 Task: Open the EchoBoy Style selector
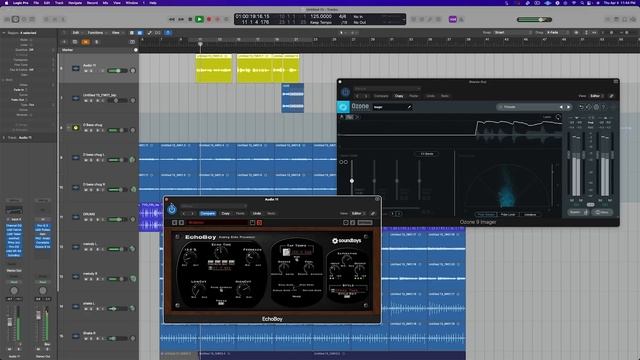point(348,290)
